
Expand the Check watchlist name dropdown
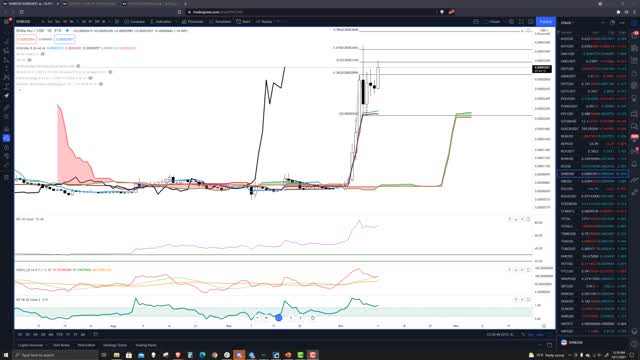point(567,22)
